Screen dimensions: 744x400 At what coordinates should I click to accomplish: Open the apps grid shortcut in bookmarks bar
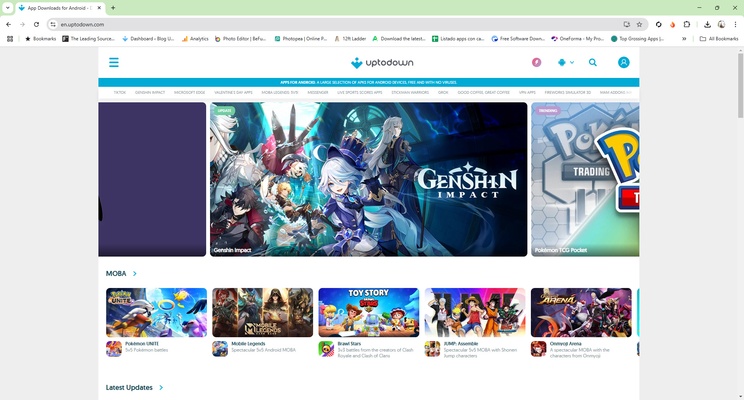click(x=10, y=39)
